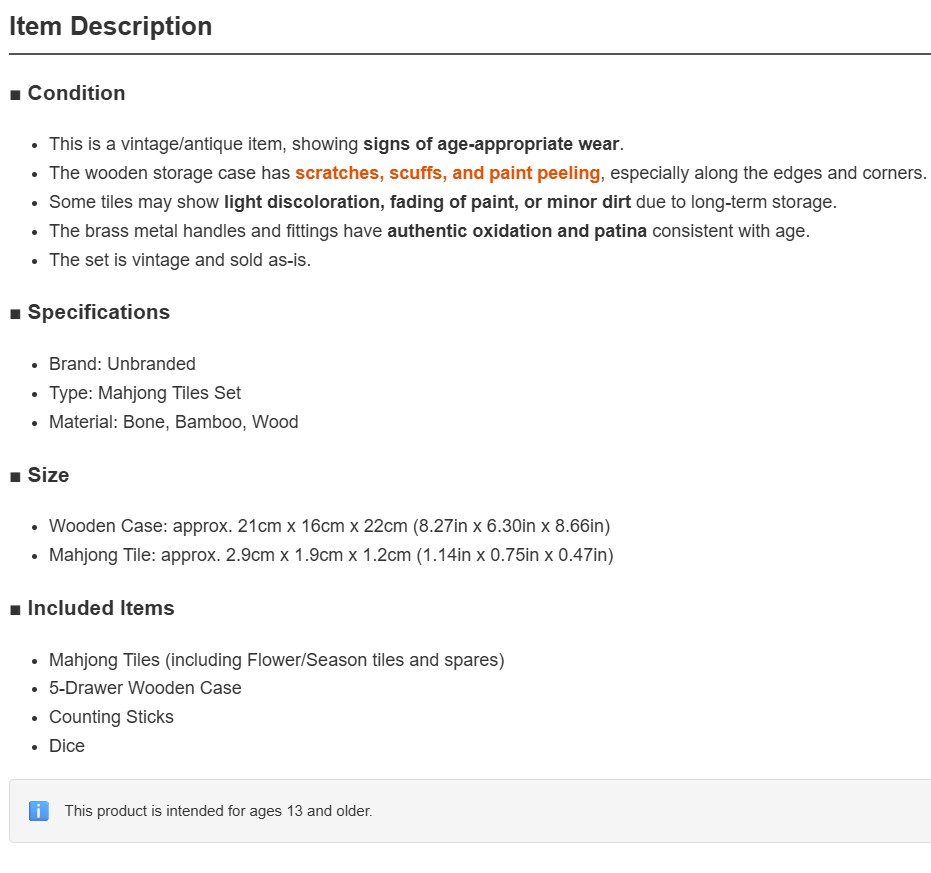This screenshot has width=931, height=873.
Task: Click the 'Type: Mahjong Tiles Set' line
Action: point(145,393)
